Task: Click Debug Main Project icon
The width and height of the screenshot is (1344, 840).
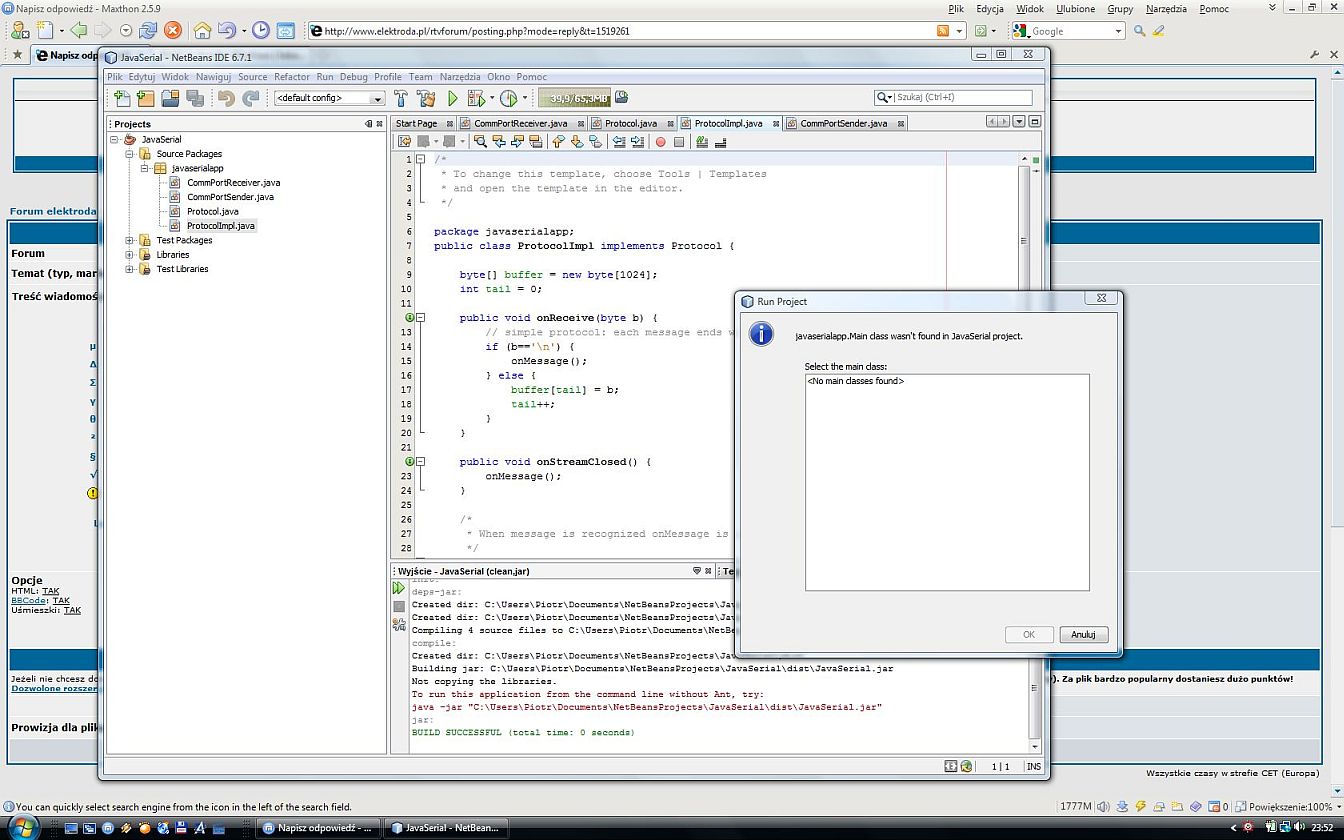Action: 476,98
